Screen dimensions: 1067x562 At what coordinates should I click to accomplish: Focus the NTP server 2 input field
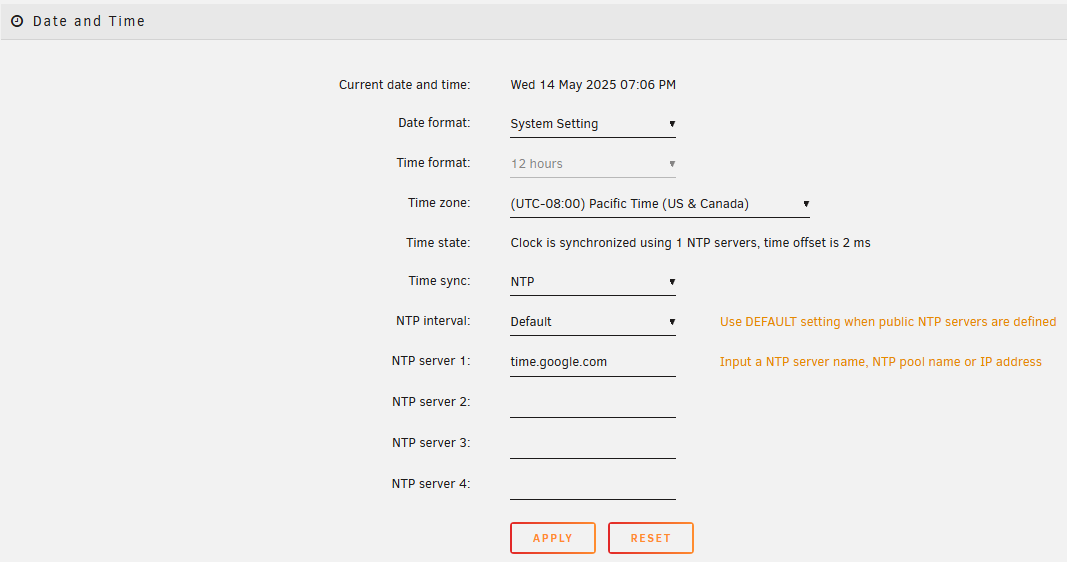[x=592, y=403]
